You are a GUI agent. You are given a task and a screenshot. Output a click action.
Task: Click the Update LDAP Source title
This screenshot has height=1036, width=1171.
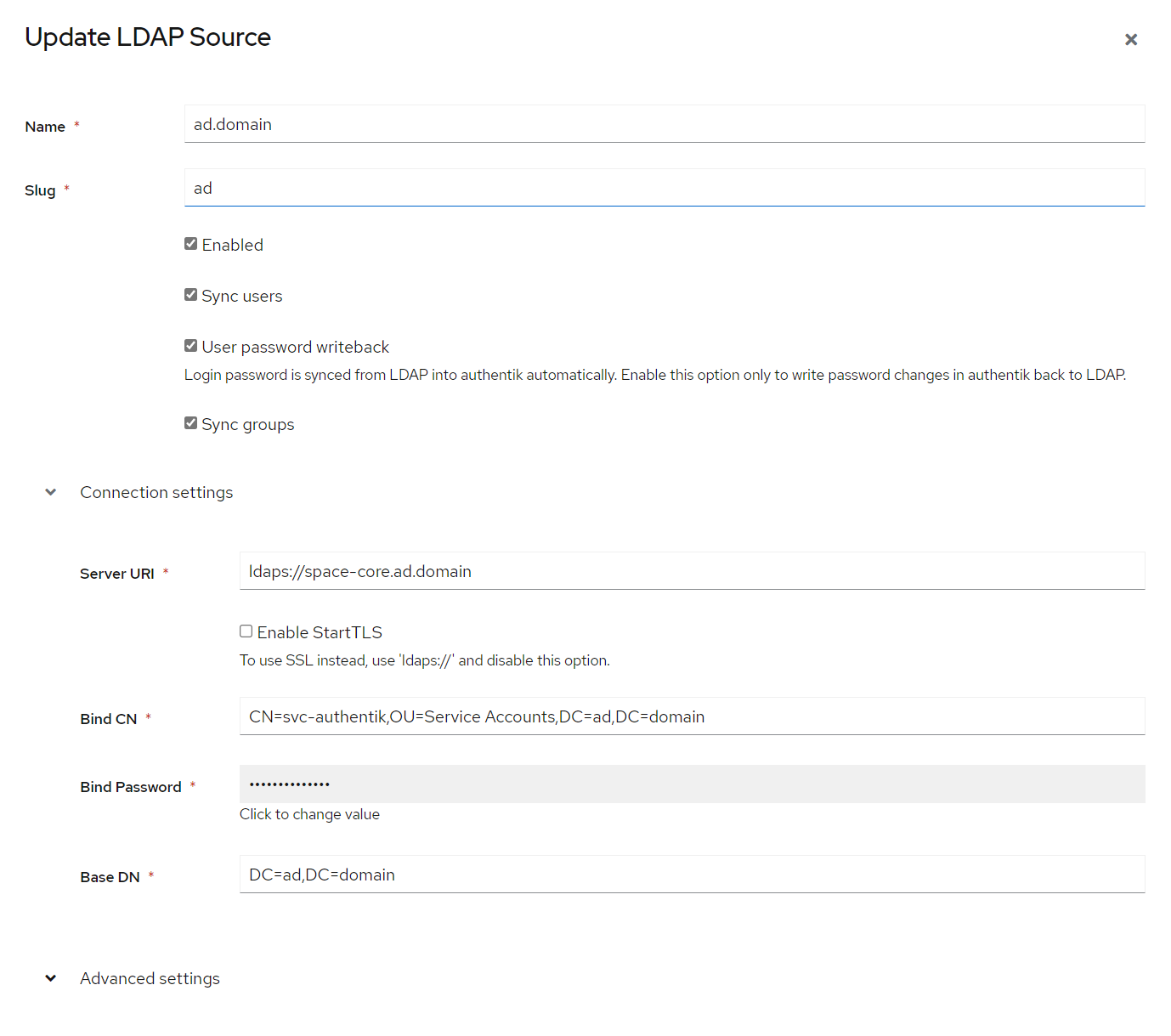pos(147,37)
